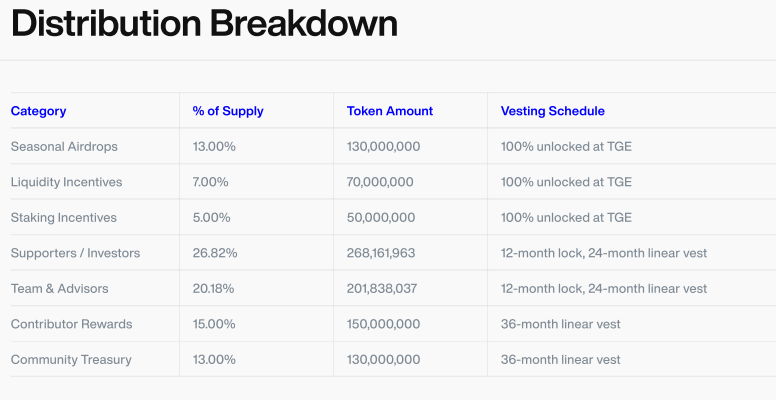Select the Community Treasury row label
This screenshot has height=400, width=776.
coord(71,359)
